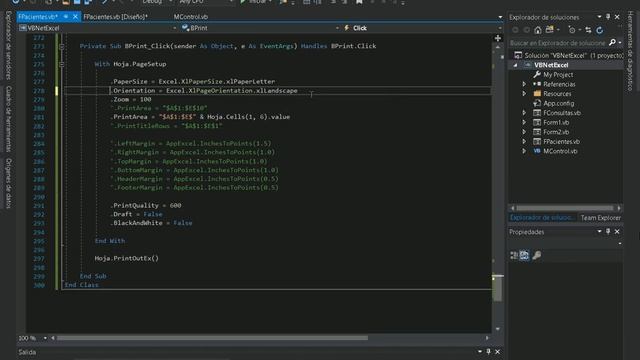Expand the Resources folder node
Screen dimensions: 640x360
click(524, 93)
